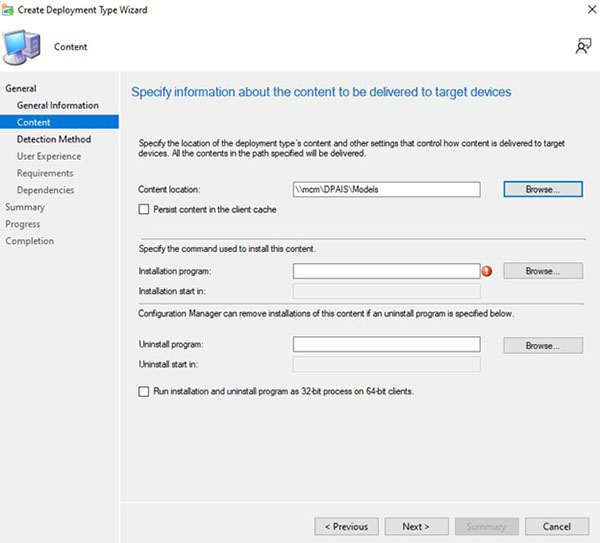The height and width of the screenshot is (543, 600).
Task: Open the Requirements step
Action: 45,173
